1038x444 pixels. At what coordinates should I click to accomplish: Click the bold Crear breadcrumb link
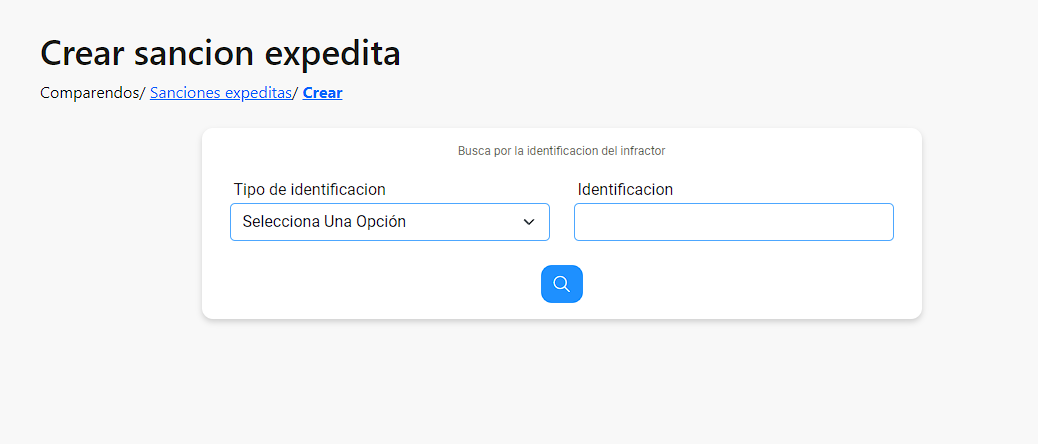click(322, 93)
